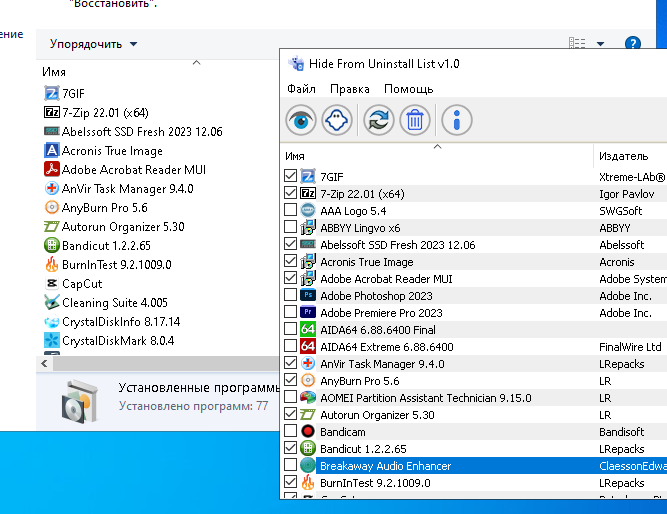
Task: Click the 7GIF icon in Hide From Uninstall list
Action: point(308,177)
